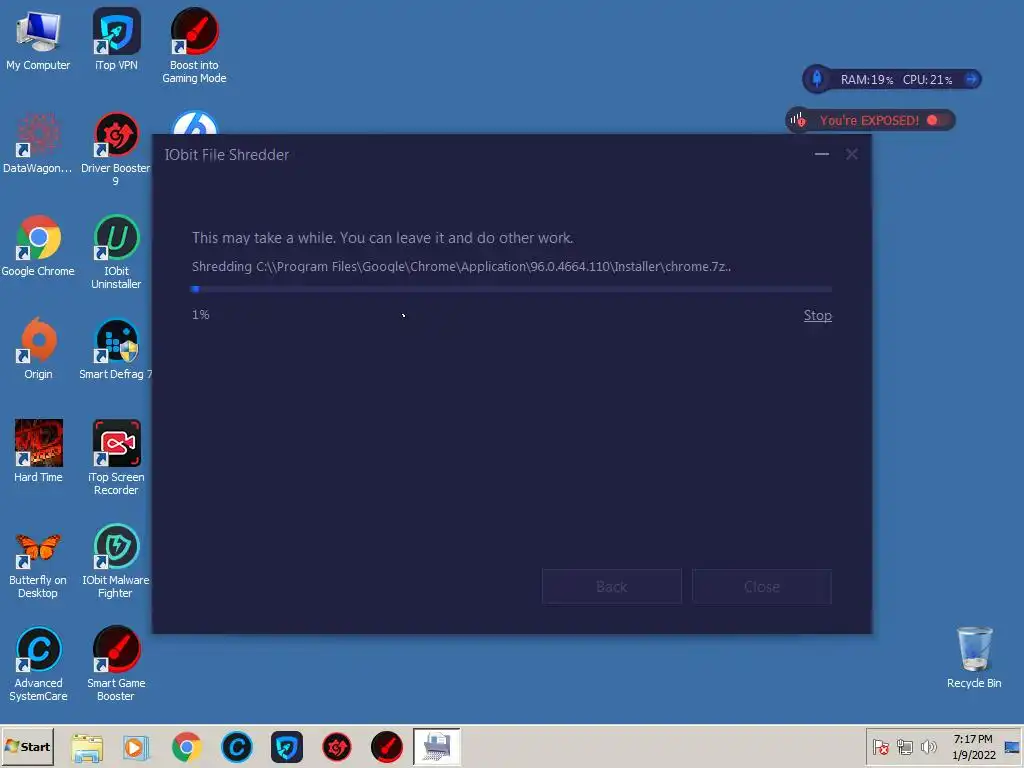
Task: Open Chrome from the taskbar
Action: (187, 747)
